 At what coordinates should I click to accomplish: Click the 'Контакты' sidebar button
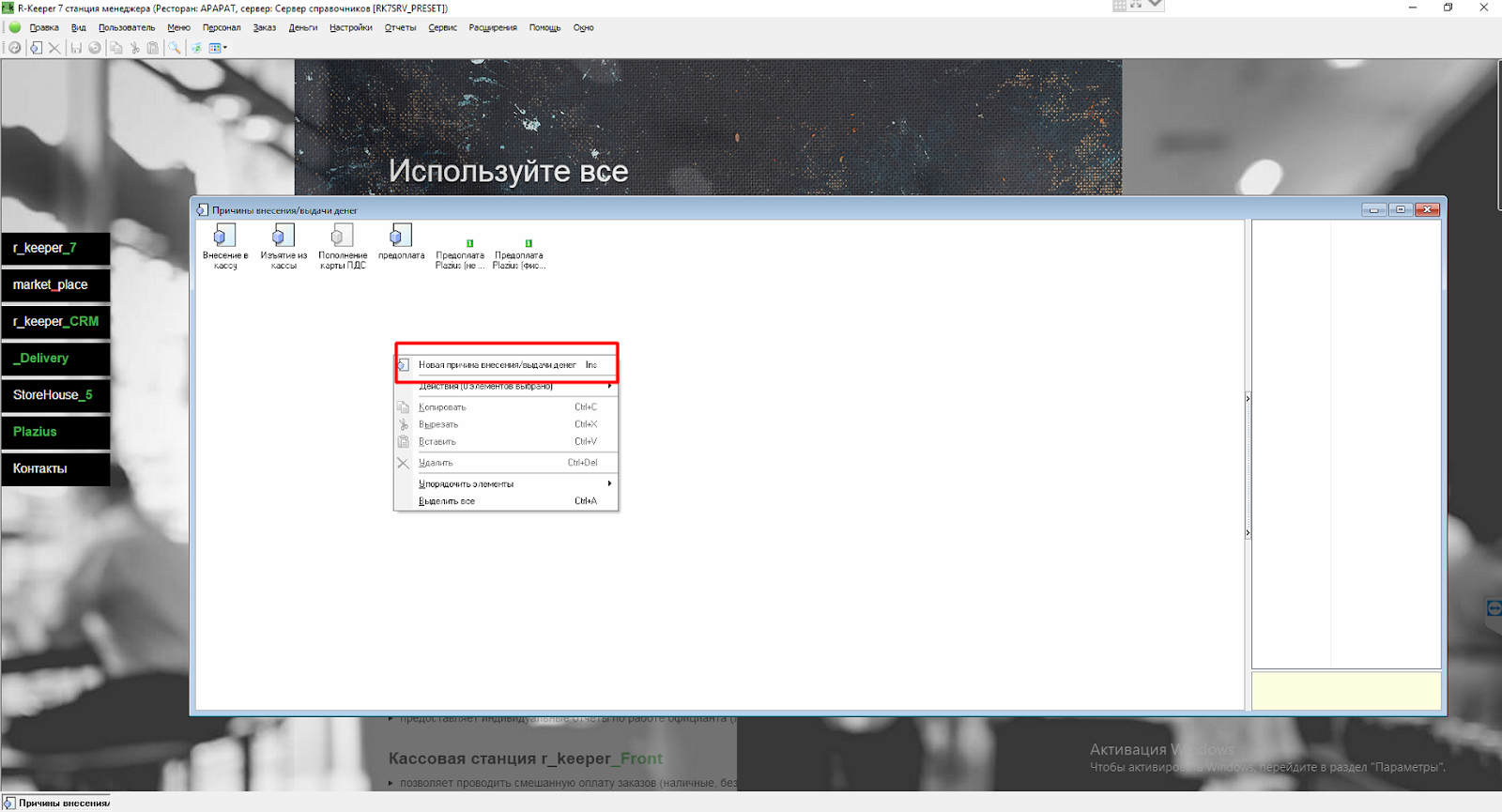[x=55, y=468]
